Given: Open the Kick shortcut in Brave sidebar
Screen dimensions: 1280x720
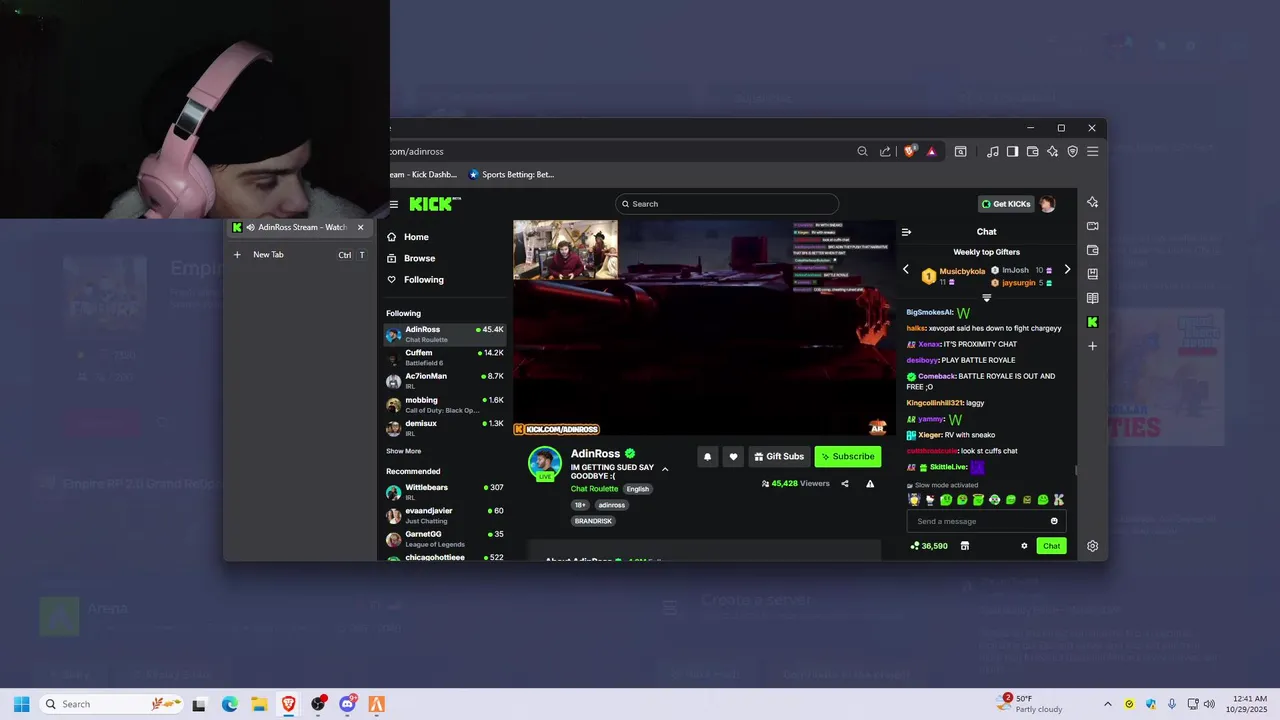Looking at the screenshot, I should (x=1093, y=322).
